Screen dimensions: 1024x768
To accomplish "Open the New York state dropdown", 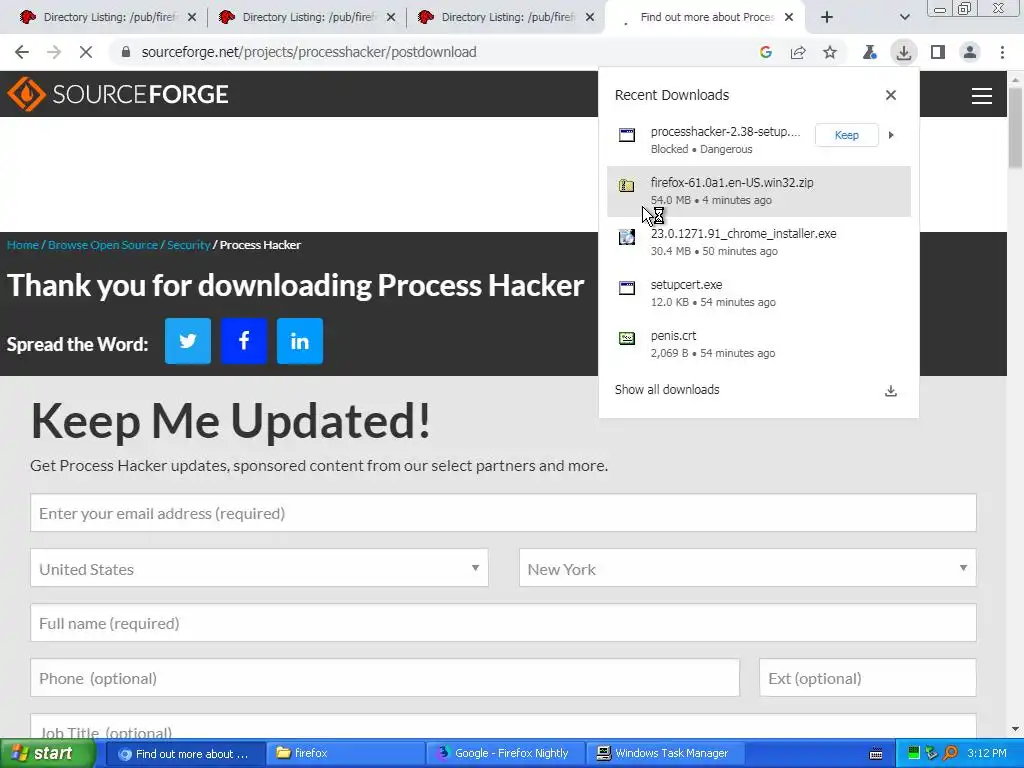I will [748, 568].
